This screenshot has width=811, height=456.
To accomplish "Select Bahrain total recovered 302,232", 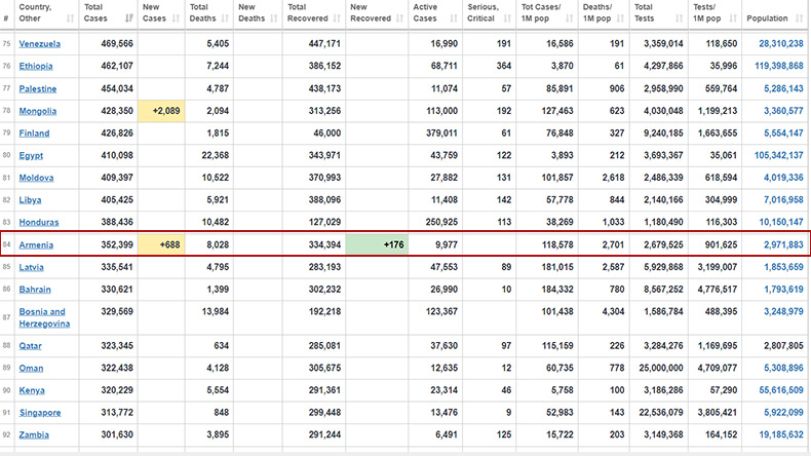I will [x=325, y=289].
